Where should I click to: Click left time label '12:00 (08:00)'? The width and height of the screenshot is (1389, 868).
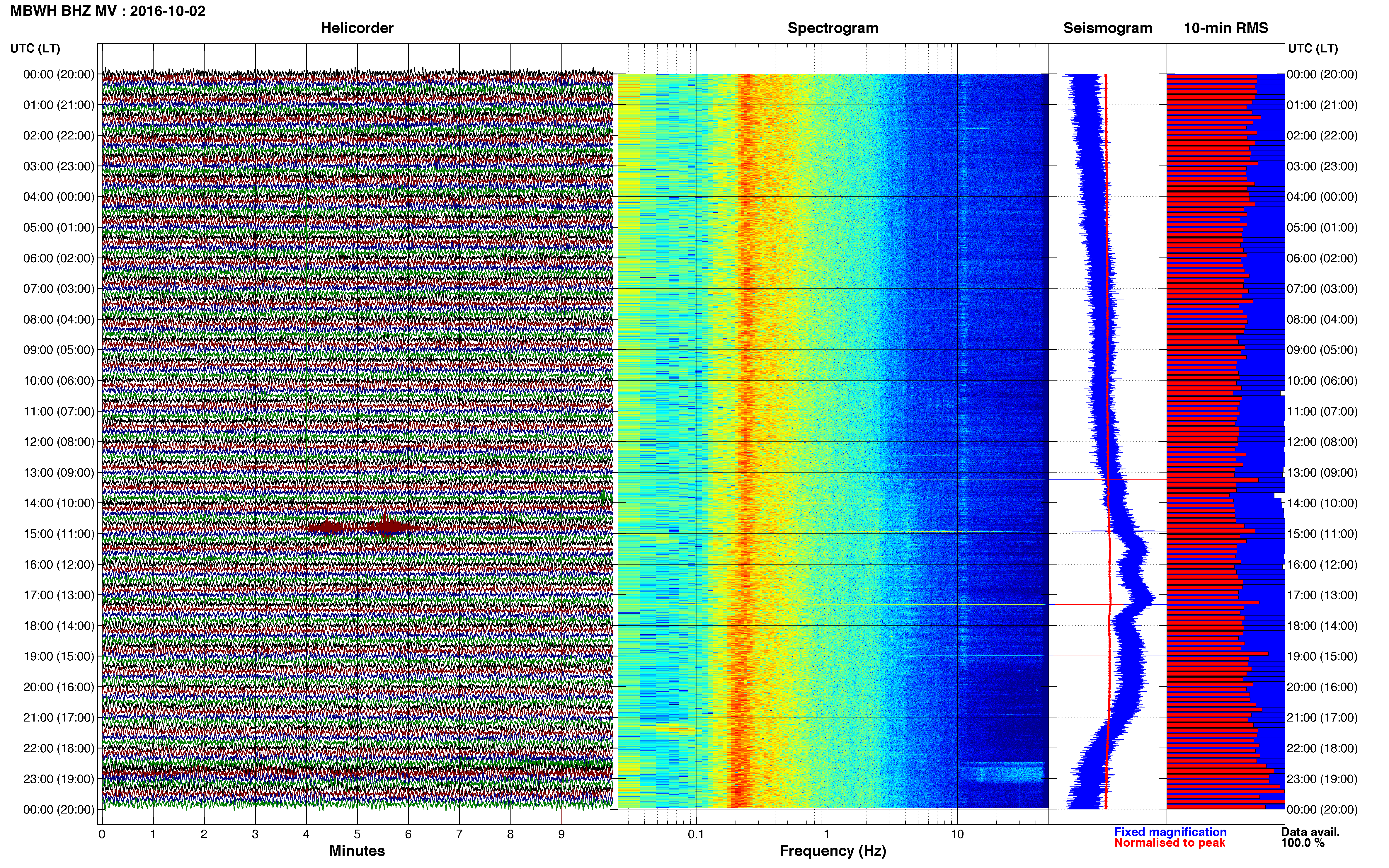coord(59,441)
